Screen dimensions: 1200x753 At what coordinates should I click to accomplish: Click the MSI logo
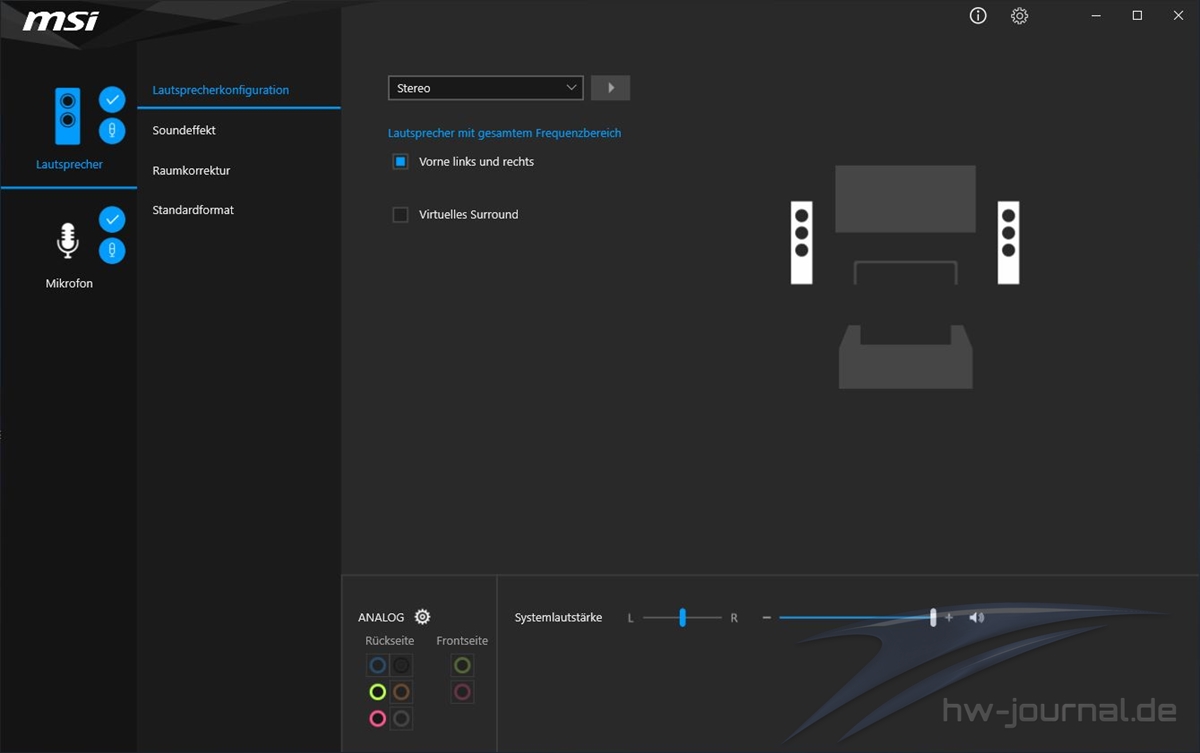61,20
